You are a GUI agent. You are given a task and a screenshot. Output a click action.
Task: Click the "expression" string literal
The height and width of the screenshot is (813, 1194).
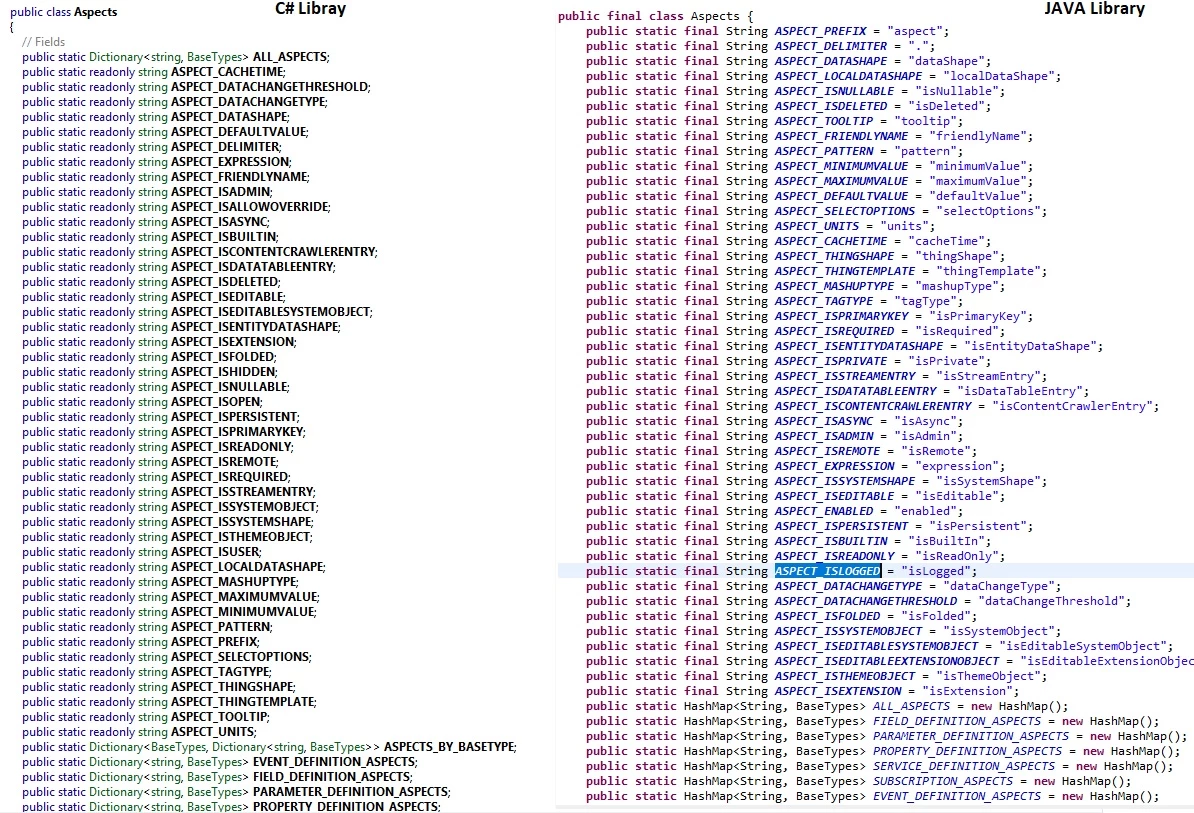pos(956,466)
